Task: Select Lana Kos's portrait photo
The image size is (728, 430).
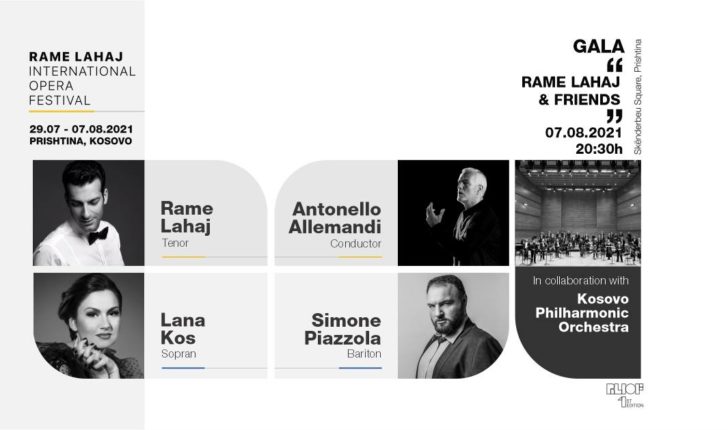Action: 89,326
